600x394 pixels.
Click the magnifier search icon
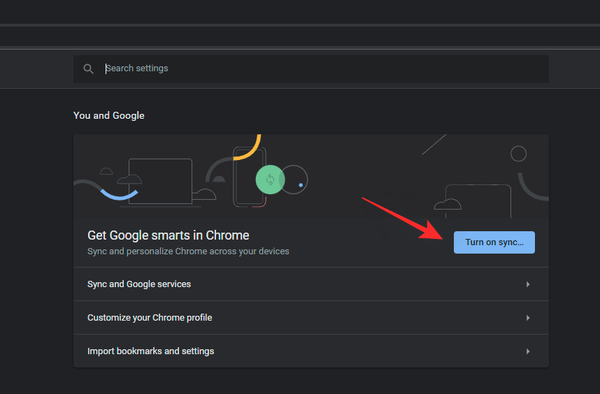(88, 69)
